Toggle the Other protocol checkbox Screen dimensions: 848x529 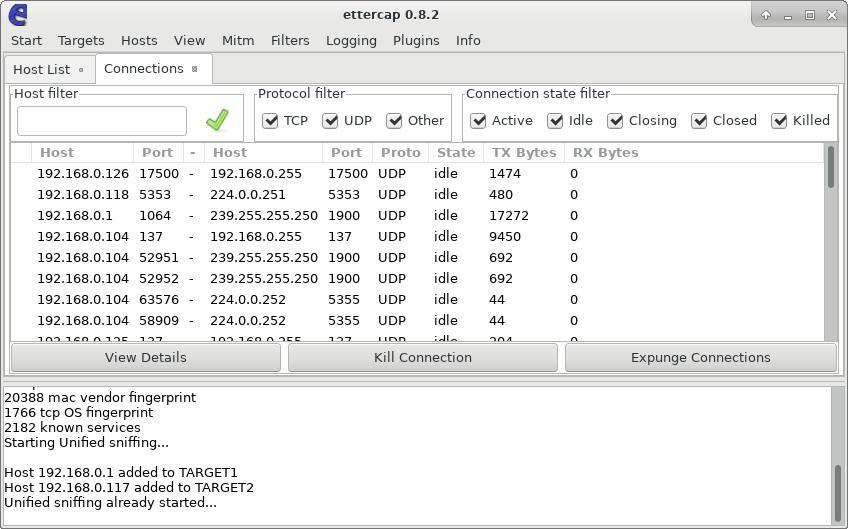394,121
